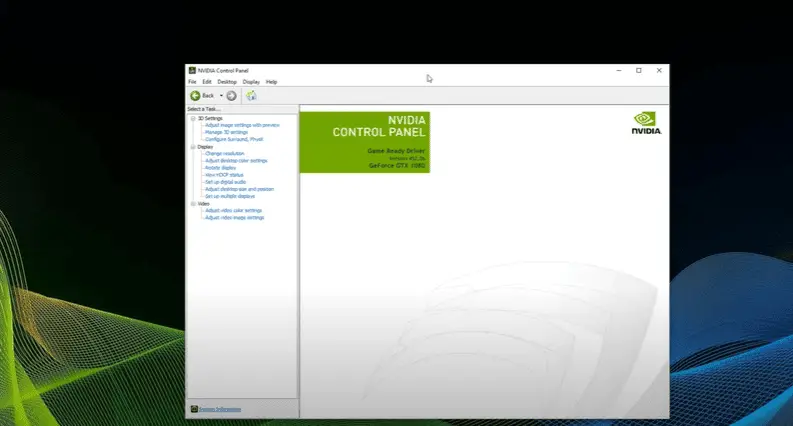Open the Back history dropdown arrow
Viewport: 793px width, 426px height.
pos(221,96)
